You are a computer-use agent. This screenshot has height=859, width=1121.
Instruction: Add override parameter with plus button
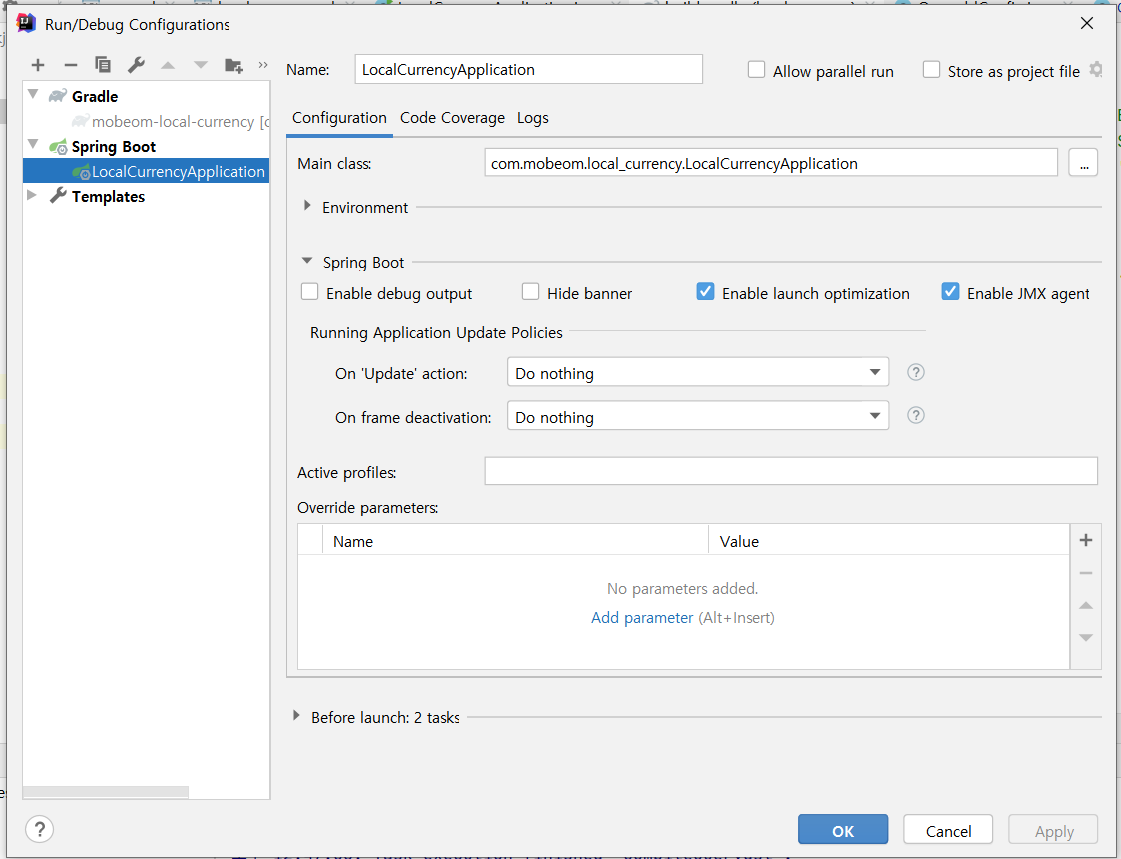1085,540
